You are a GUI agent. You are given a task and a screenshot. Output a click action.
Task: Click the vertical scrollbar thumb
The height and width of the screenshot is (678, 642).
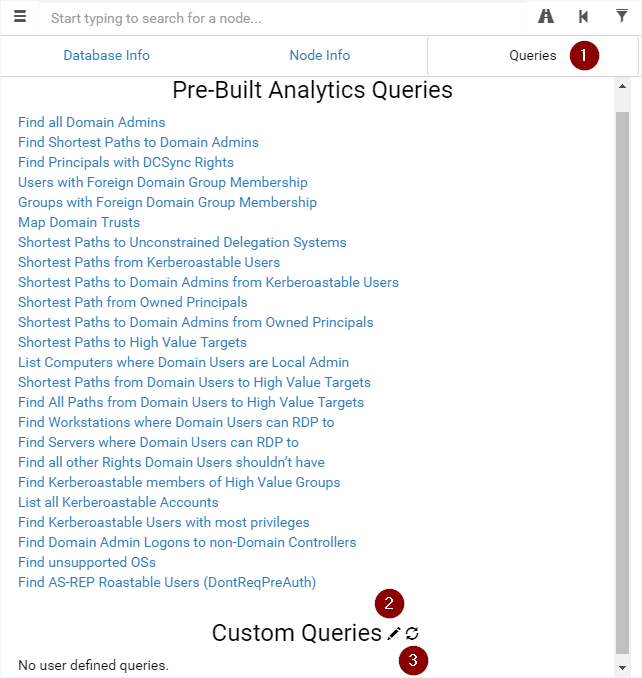(x=622, y=383)
